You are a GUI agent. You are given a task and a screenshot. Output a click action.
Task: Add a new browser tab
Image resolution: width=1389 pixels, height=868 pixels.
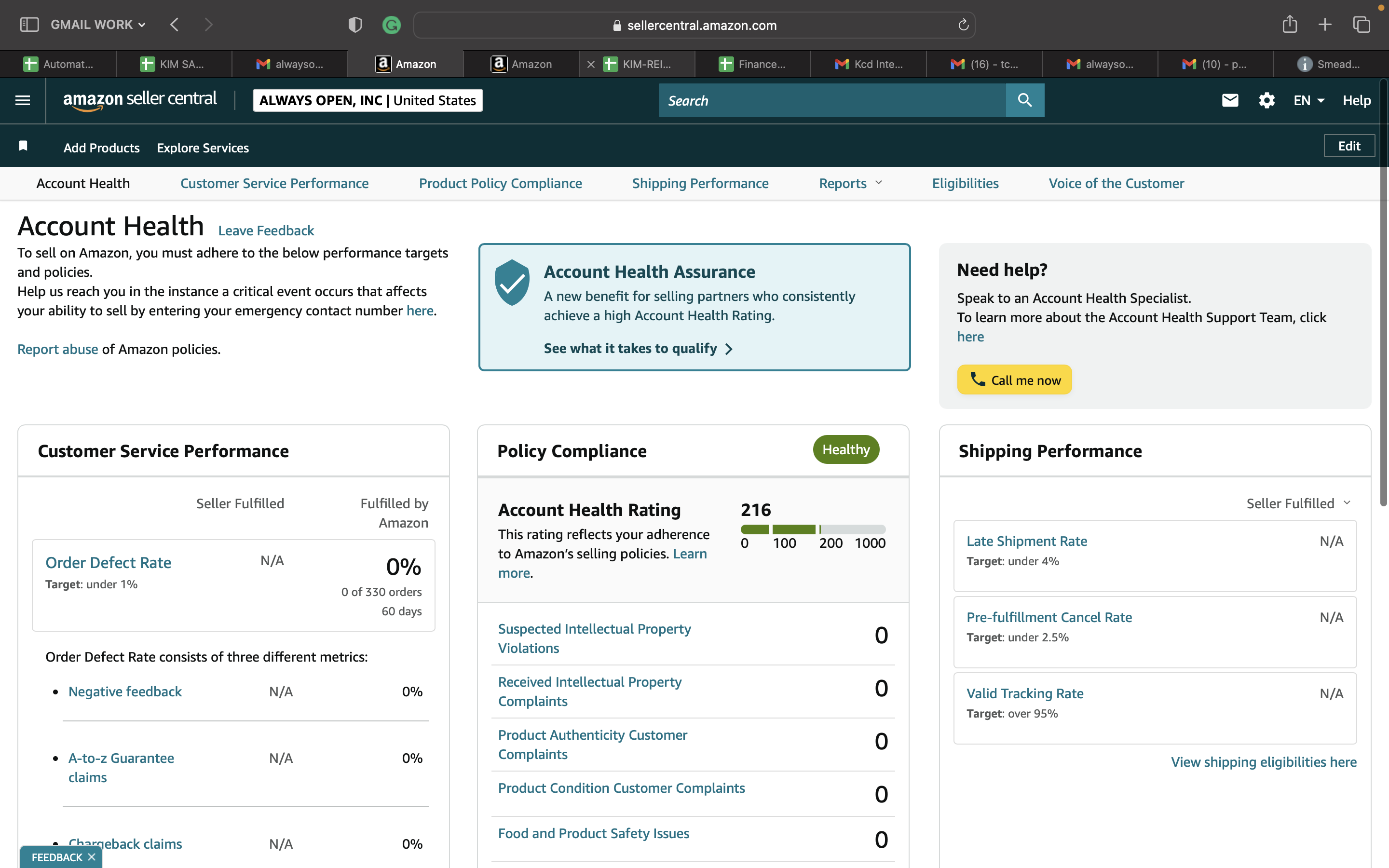tap(1325, 25)
